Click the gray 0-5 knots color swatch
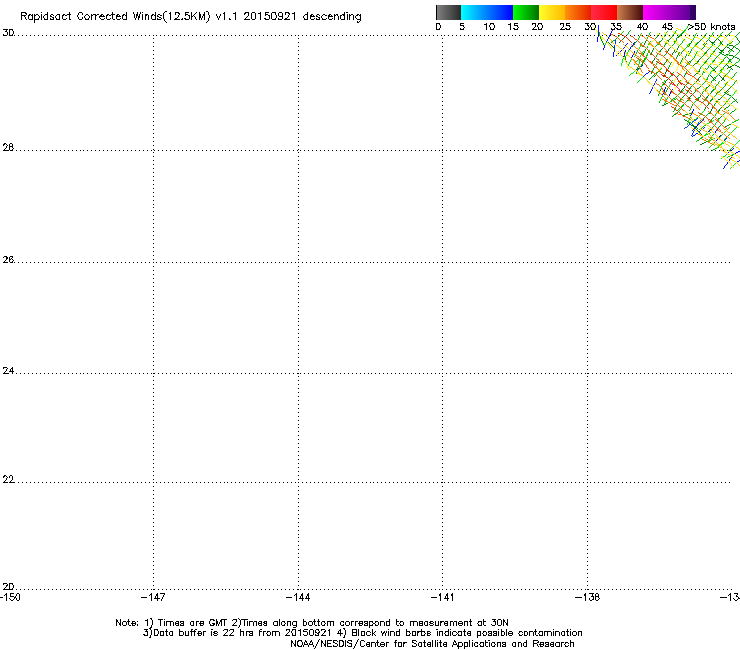 coord(448,12)
